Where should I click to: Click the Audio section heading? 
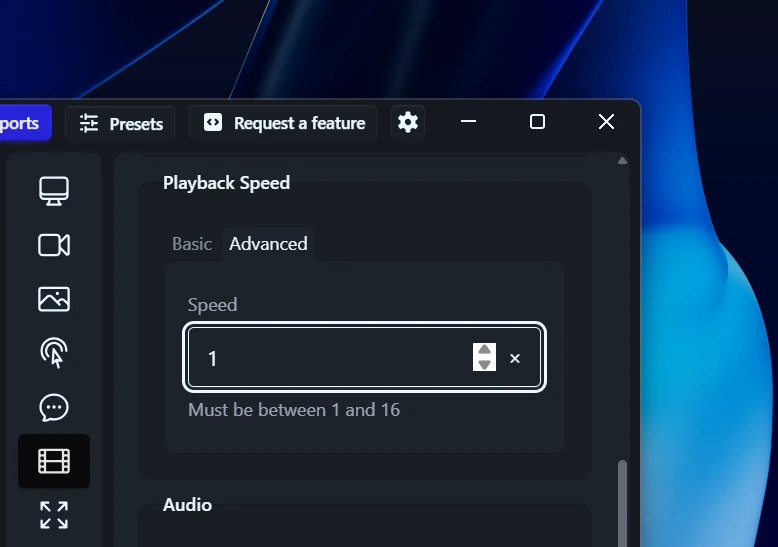click(187, 505)
